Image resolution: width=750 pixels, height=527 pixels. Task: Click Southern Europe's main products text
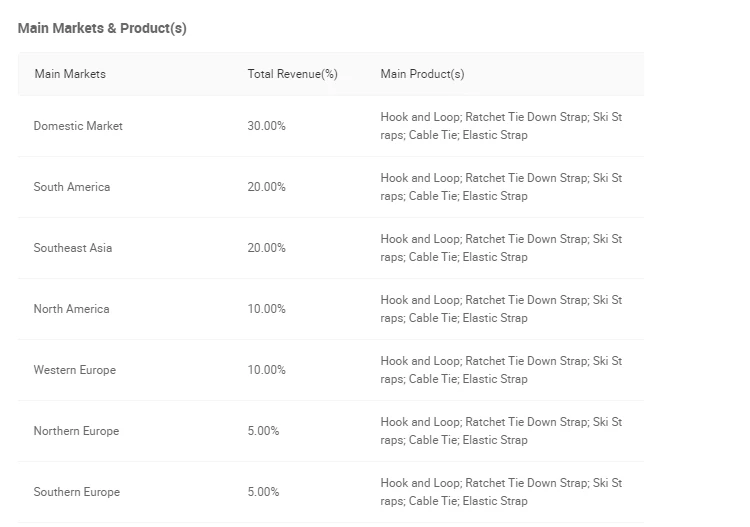click(501, 492)
